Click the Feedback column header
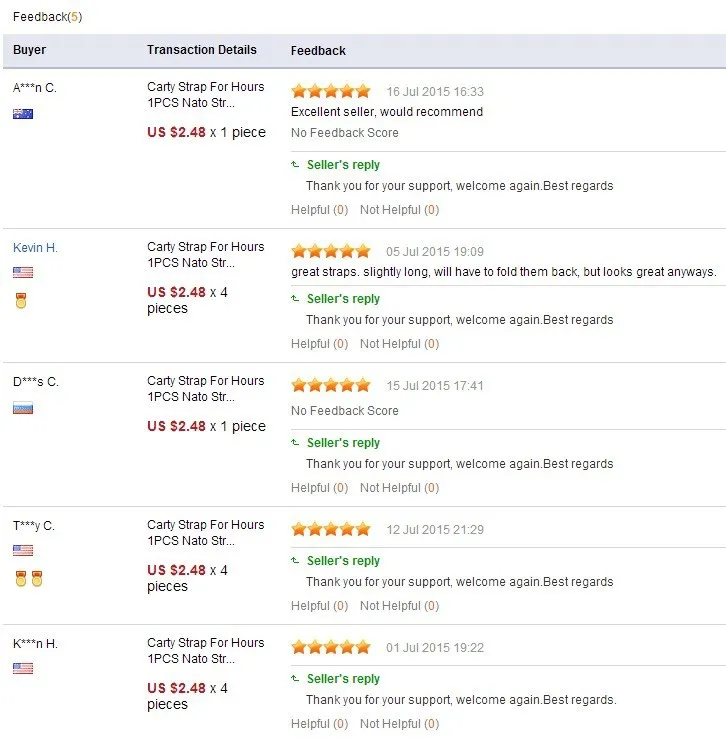726x738 pixels. click(318, 51)
